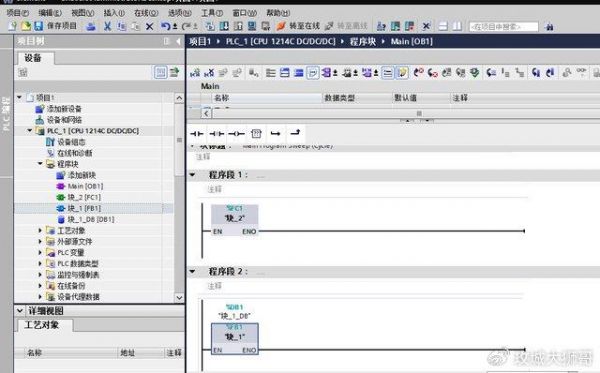Image resolution: width=600 pixels, height=373 pixels.
Task: Click the cut scissors icon
Action: click(x=108, y=26)
